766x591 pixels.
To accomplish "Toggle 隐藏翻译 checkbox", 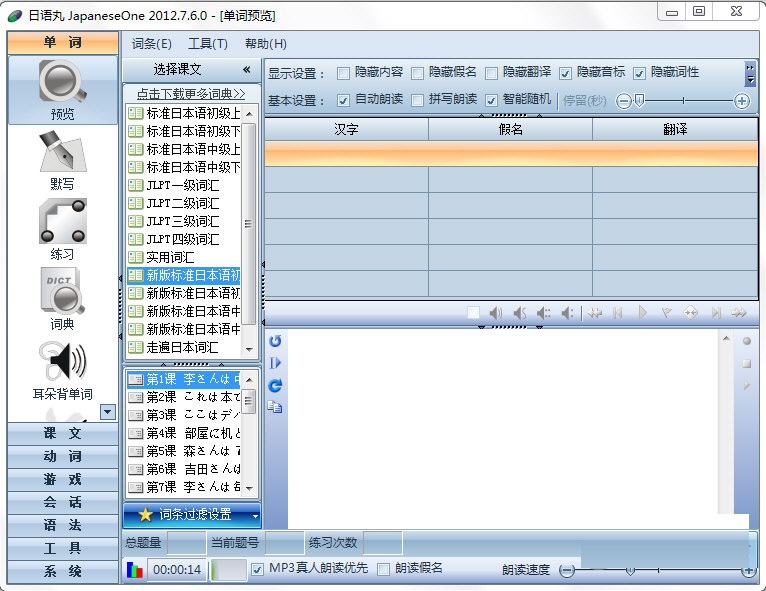I will click(x=491, y=73).
